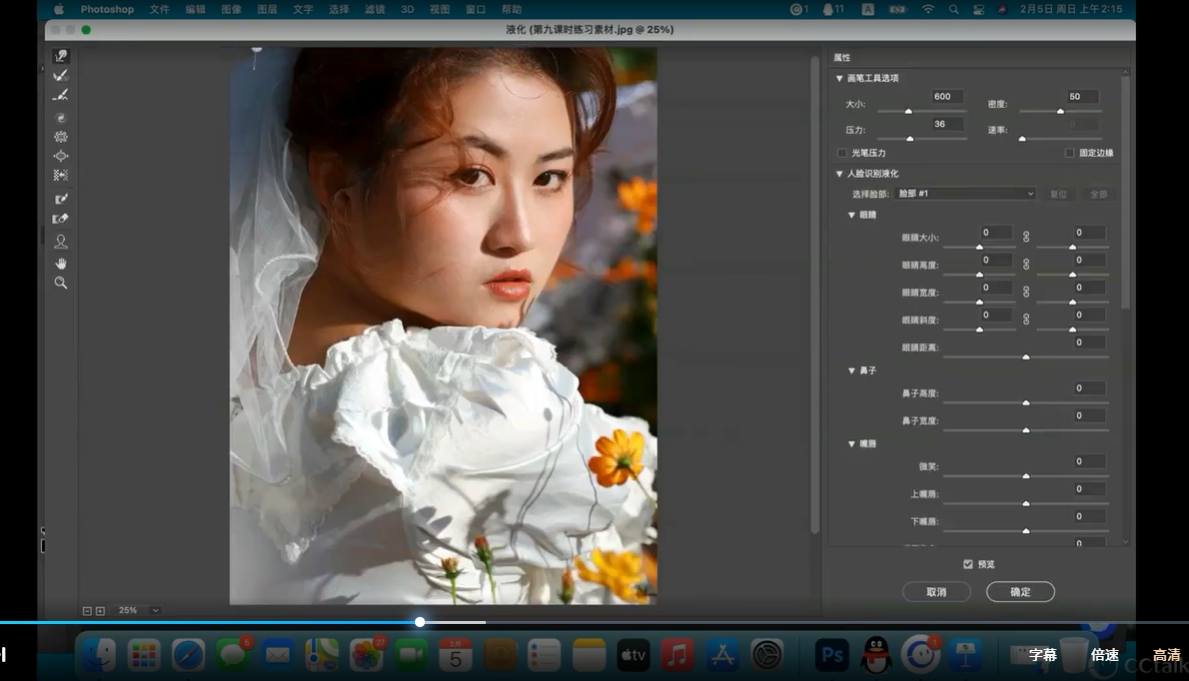This screenshot has height=681, width=1189.
Task: Collapse the 画笔工具选项 section
Action: [839, 78]
